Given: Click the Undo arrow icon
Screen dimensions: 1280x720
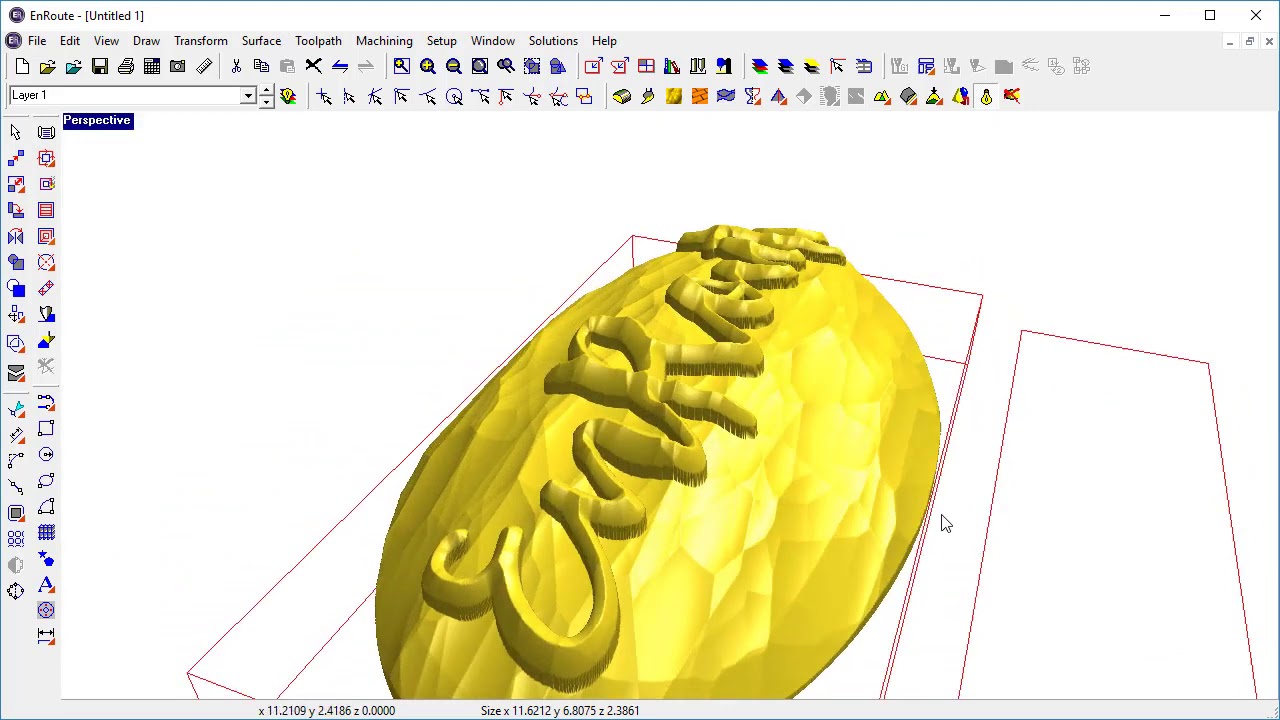Looking at the screenshot, I should click(340, 66).
